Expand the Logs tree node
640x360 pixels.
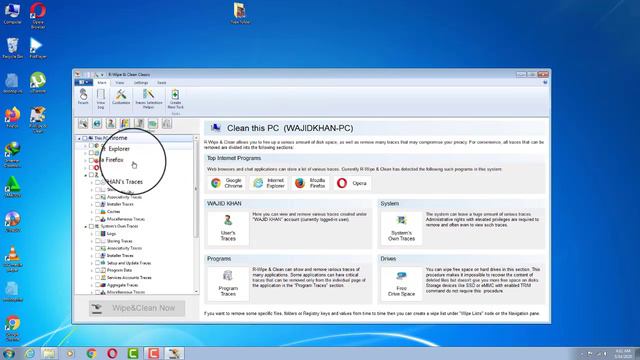(92, 233)
